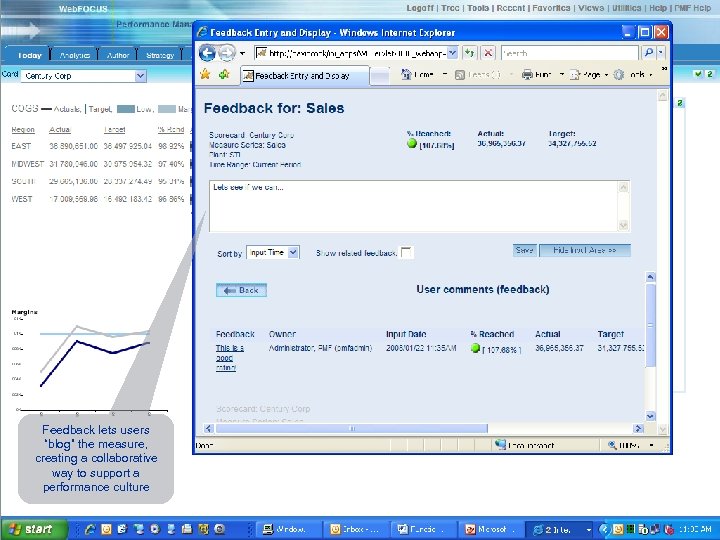The image size is (720, 540).
Task: Click Favorites link in WebFOCUS header
Action: (551, 8)
